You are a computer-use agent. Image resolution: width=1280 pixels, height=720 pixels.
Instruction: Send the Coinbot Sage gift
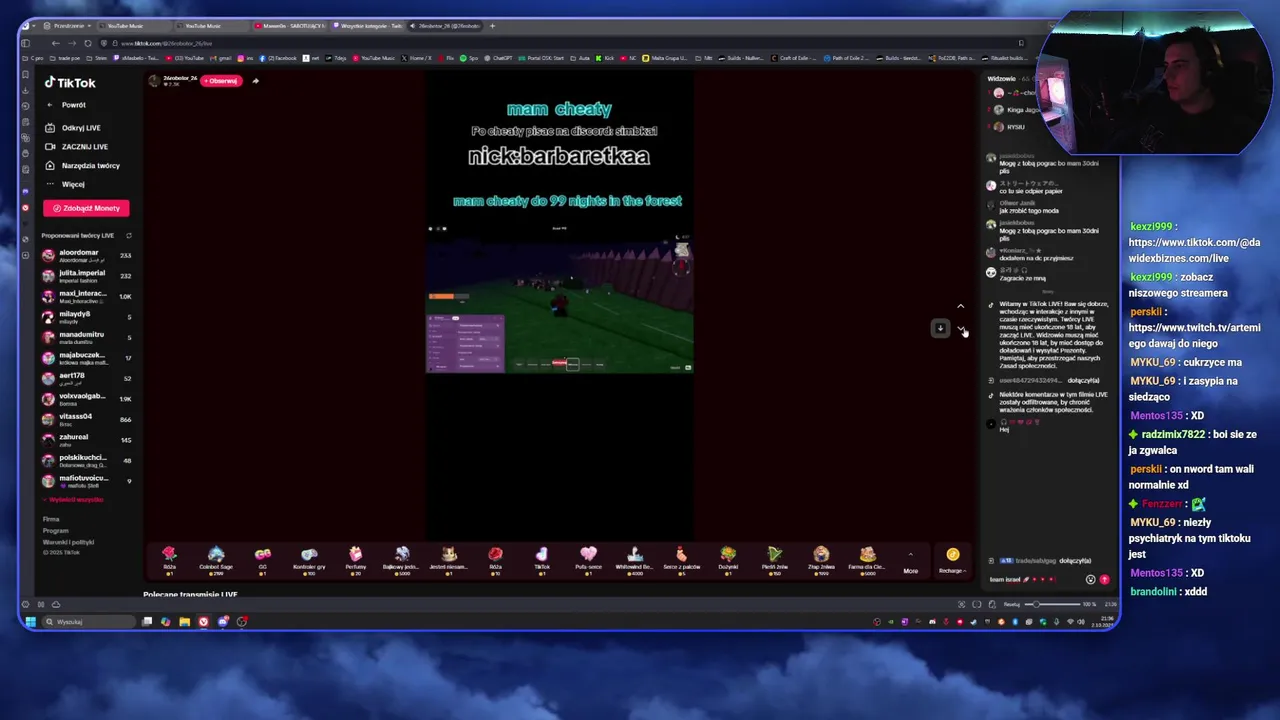pyautogui.click(x=216, y=559)
